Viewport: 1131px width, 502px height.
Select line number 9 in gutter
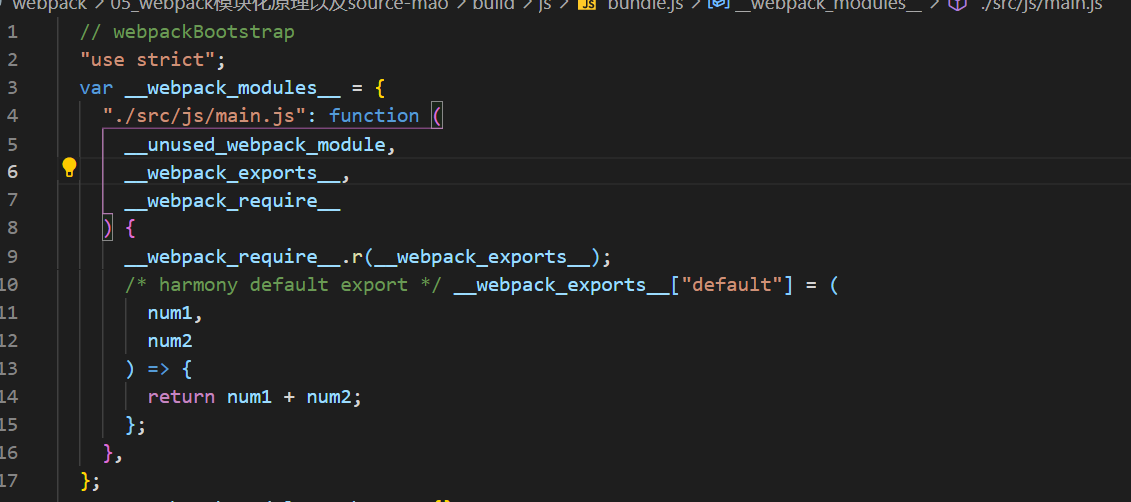(x=12, y=256)
